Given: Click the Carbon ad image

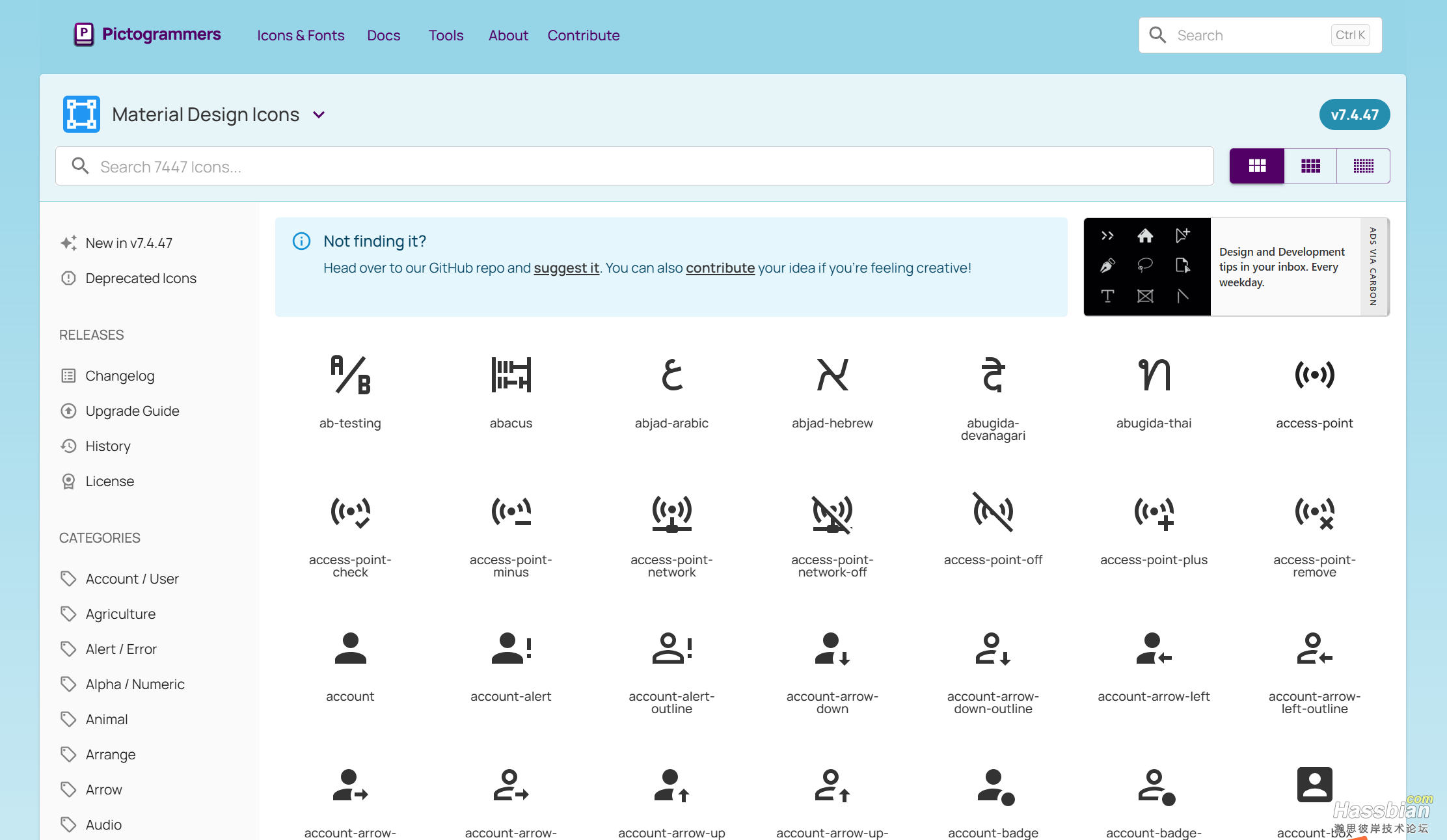Looking at the screenshot, I should coord(1147,267).
